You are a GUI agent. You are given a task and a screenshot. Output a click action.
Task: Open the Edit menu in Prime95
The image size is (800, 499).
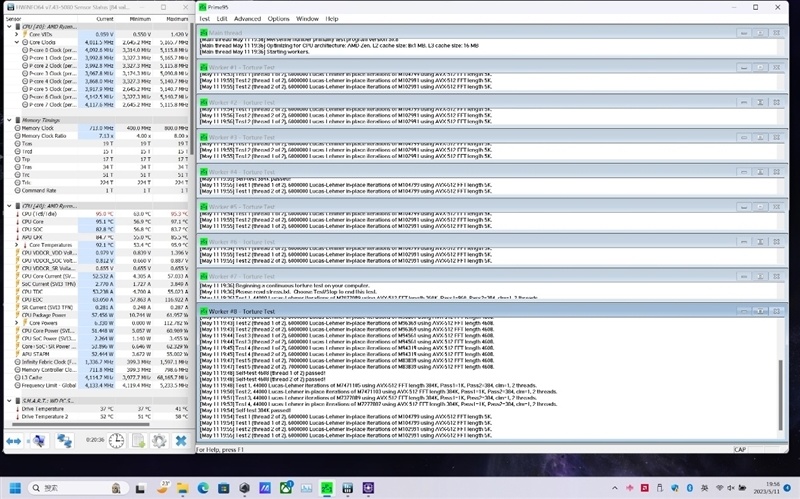click(222, 19)
